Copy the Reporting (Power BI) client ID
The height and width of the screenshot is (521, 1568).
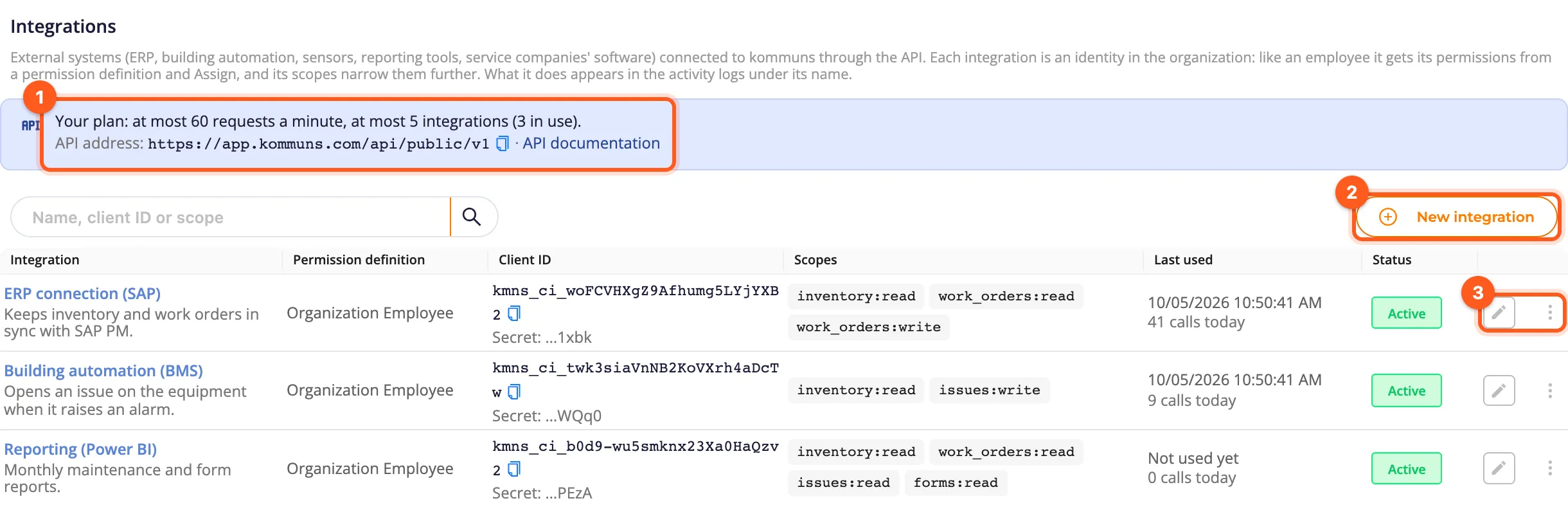[514, 470]
